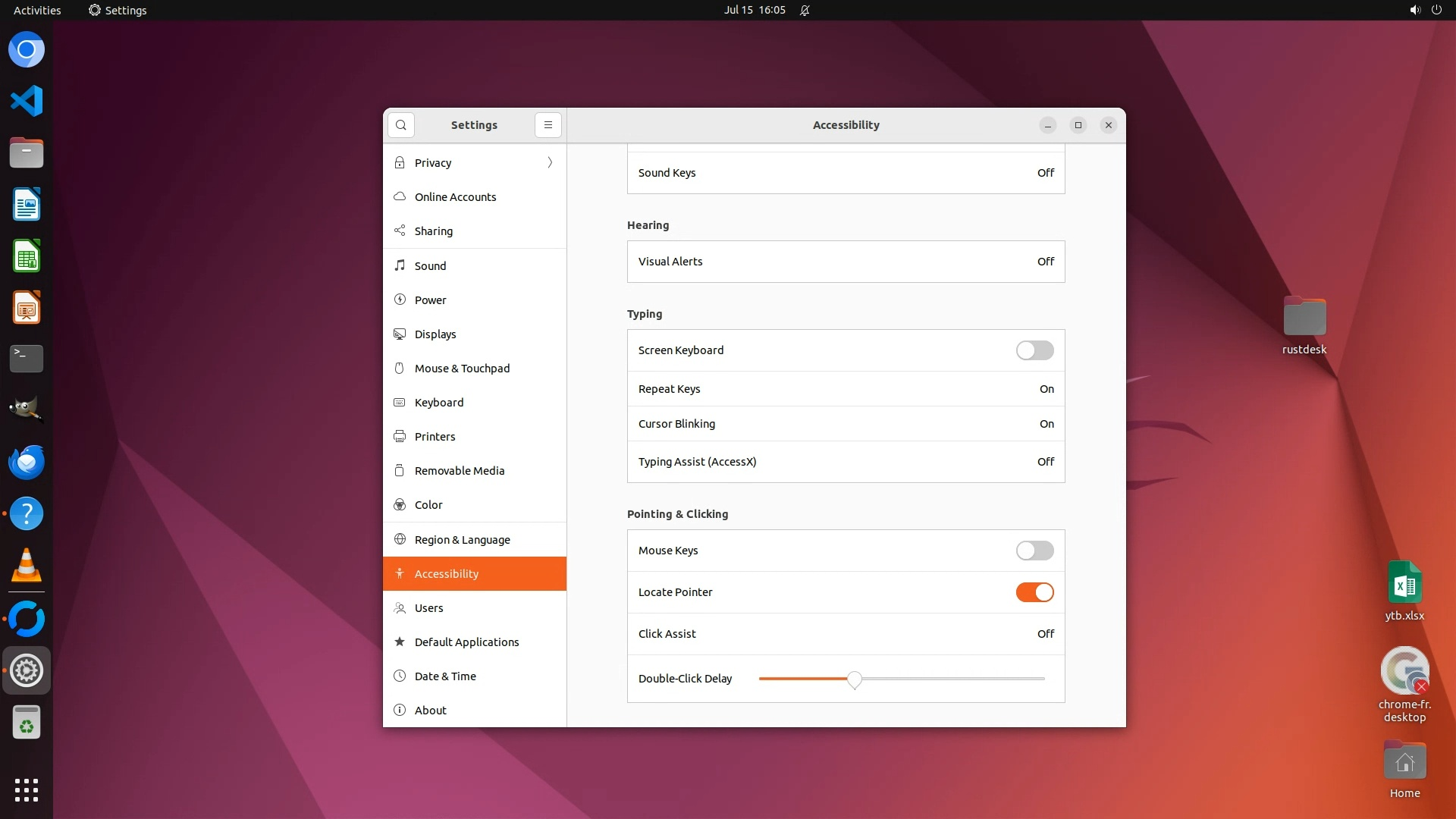Viewport: 1456px width, 819px height.
Task: Click the search icon in Settings header
Action: [x=401, y=125]
